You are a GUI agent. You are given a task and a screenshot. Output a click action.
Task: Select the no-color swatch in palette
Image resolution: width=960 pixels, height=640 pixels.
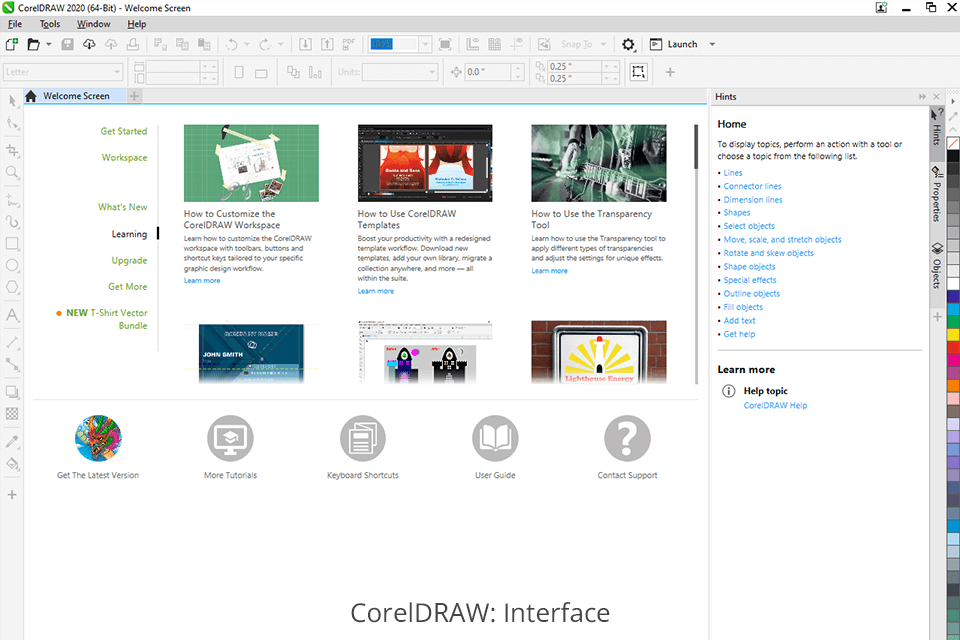coord(953,143)
